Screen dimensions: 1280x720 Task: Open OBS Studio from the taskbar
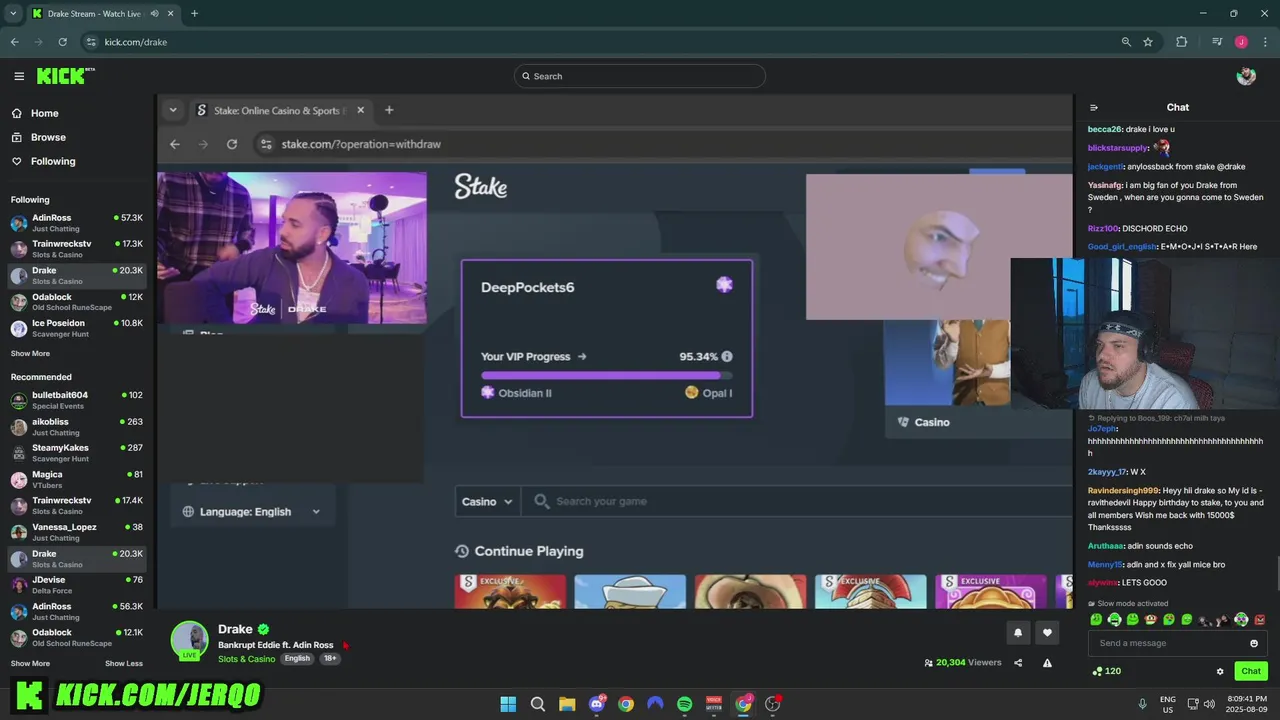[x=772, y=704]
